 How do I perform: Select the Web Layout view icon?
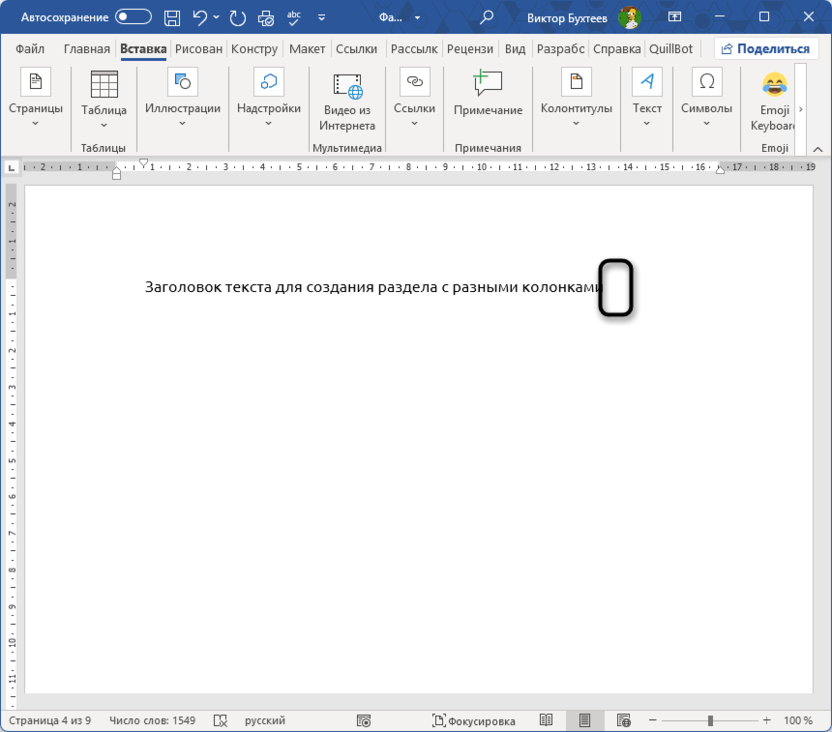click(x=623, y=720)
